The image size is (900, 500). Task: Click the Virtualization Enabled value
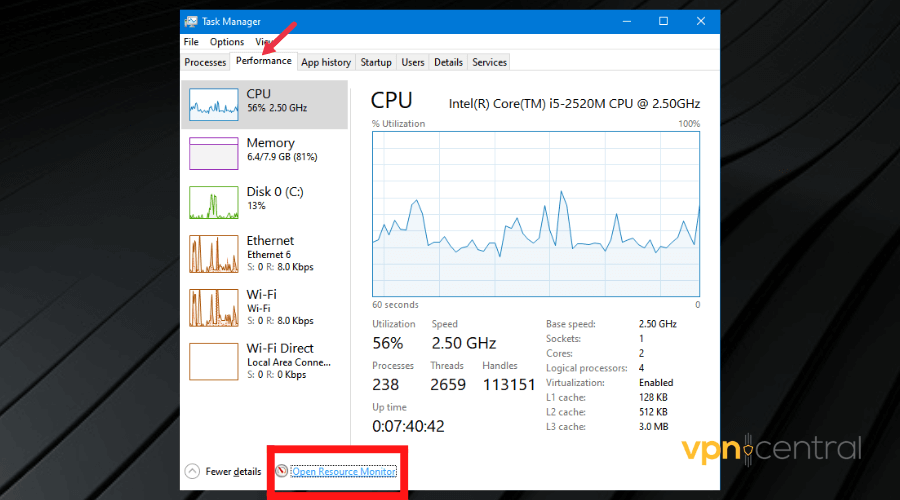(656, 382)
